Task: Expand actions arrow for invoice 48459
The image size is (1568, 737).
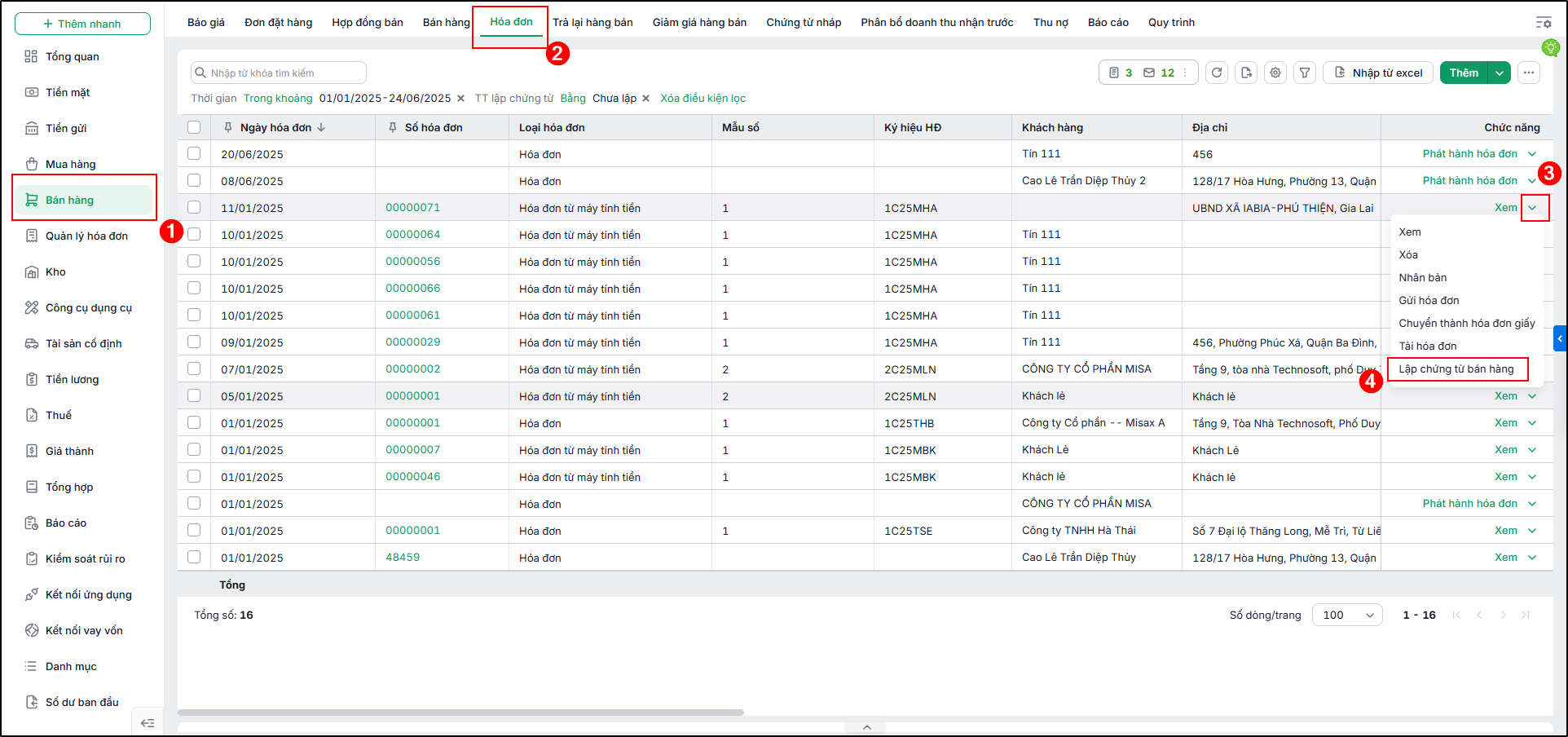Action: (1532, 557)
